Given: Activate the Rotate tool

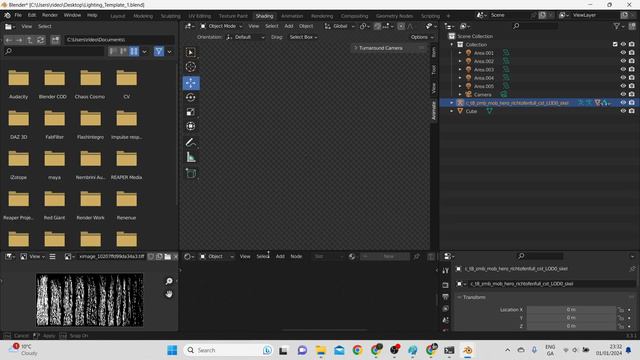Looking at the screenshot, I should point(191,97).
